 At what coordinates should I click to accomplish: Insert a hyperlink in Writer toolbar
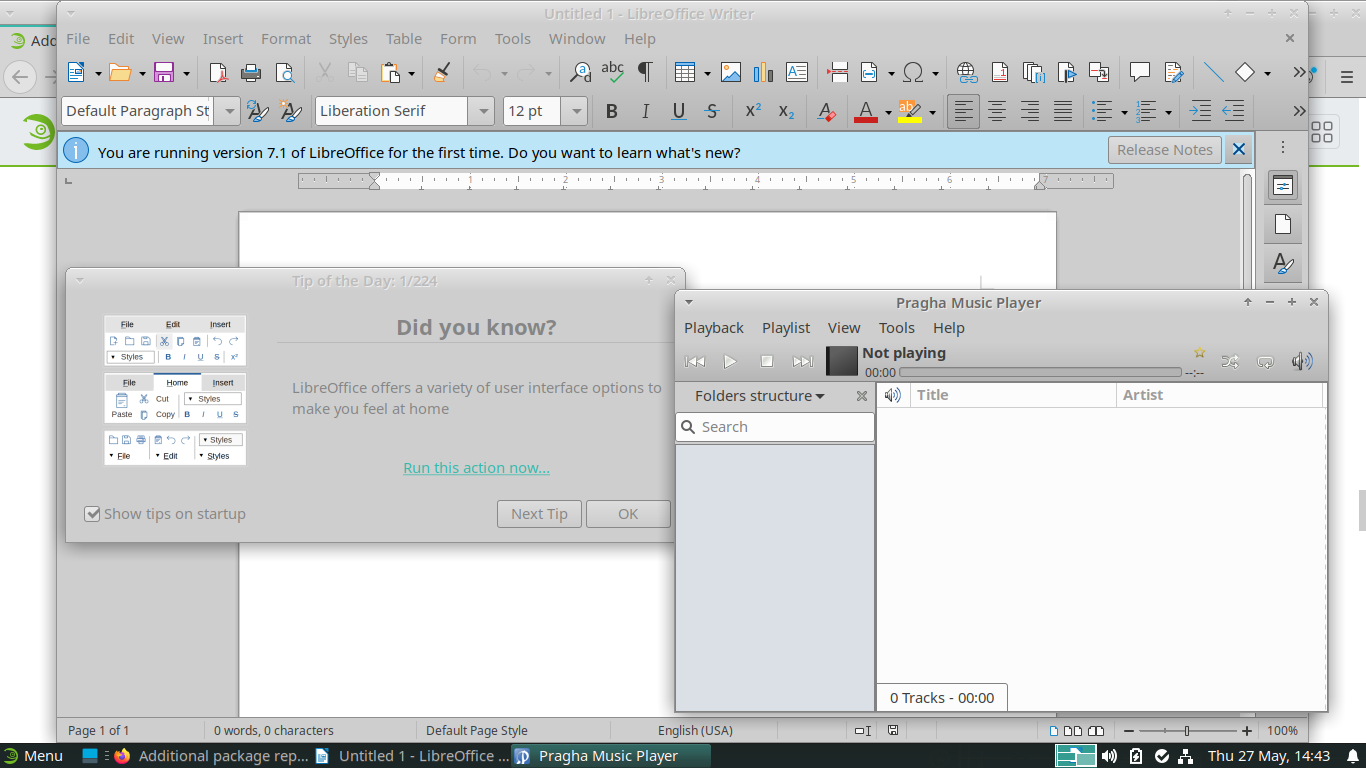coord(966,72)
